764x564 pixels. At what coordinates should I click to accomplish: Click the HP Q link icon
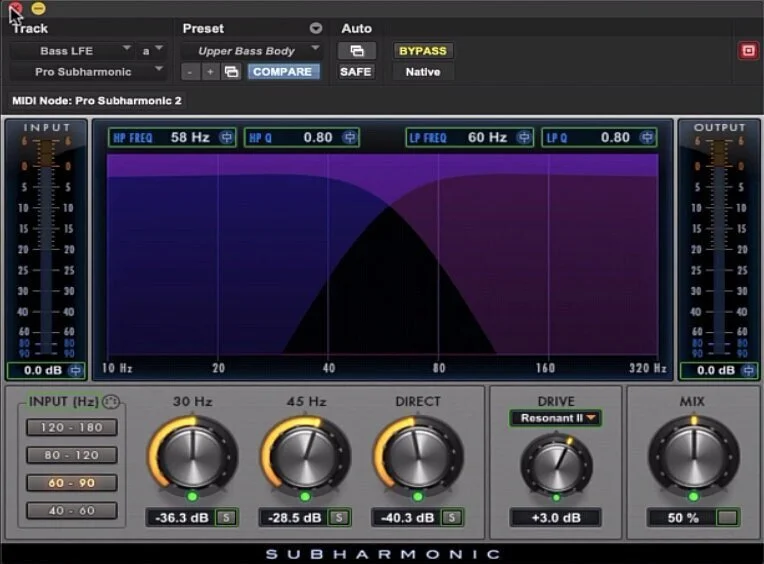tap(349, 137)
